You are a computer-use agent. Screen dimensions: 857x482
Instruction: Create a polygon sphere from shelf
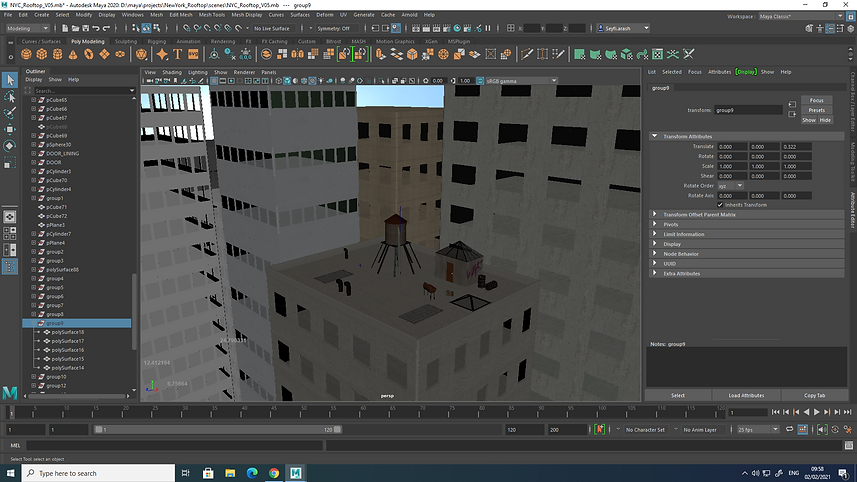[26, 54]
